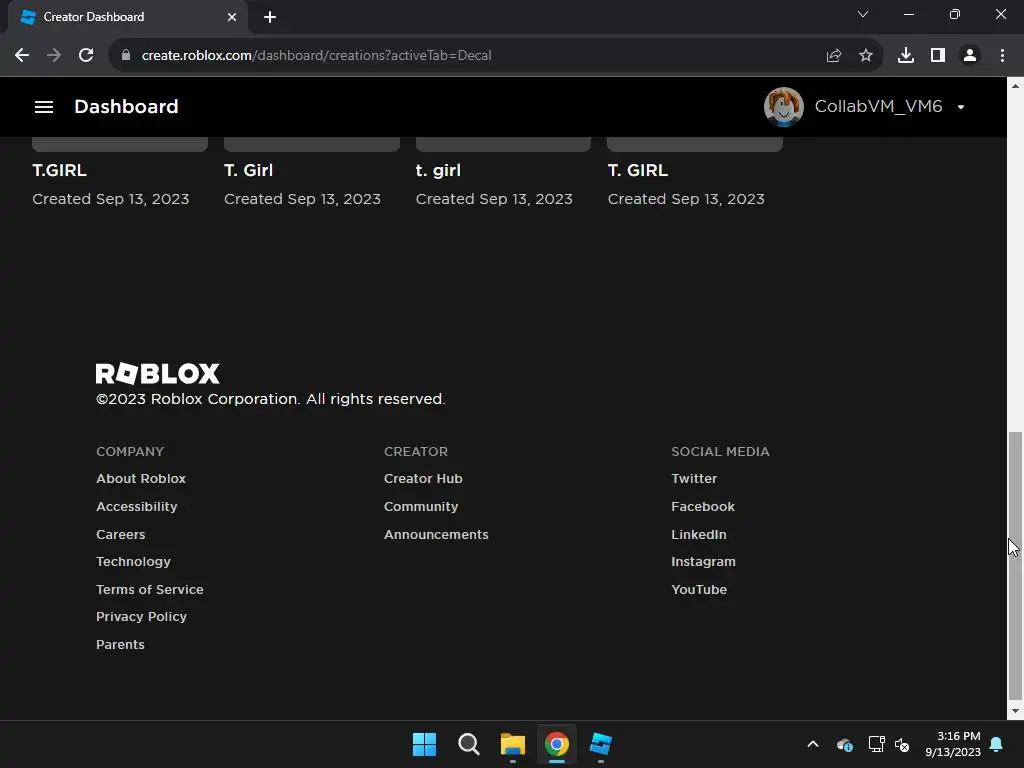Screen dimensions: 1024x768
Task: Open the hamburger navigation menu
Action: [x=44, y=107]
